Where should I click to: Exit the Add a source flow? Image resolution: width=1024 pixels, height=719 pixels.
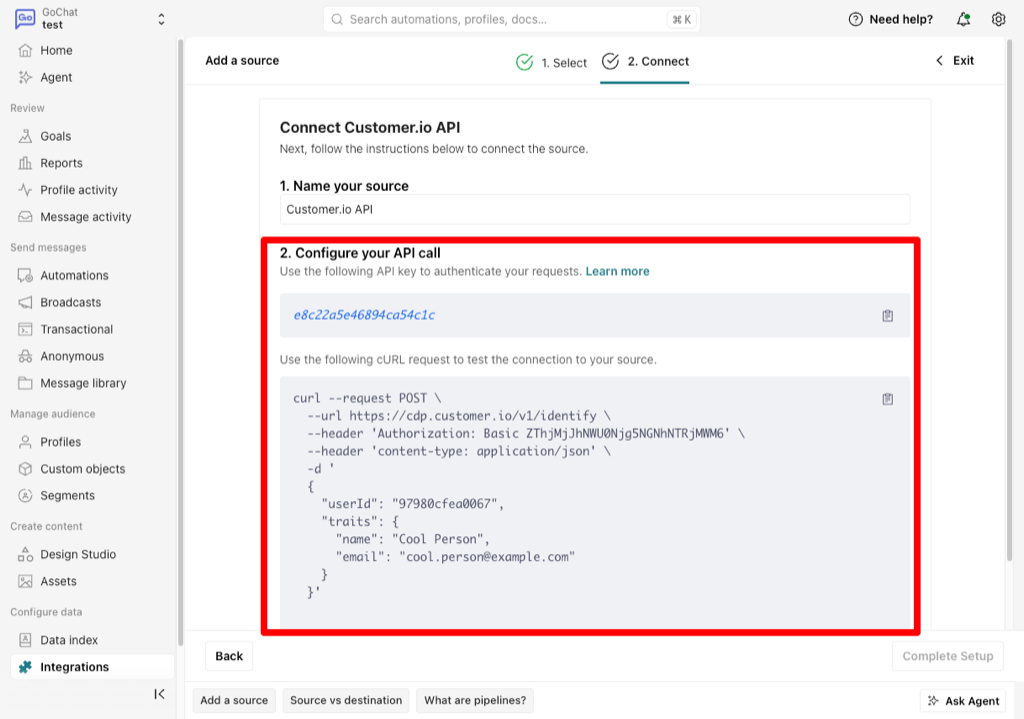click(955, 61)
